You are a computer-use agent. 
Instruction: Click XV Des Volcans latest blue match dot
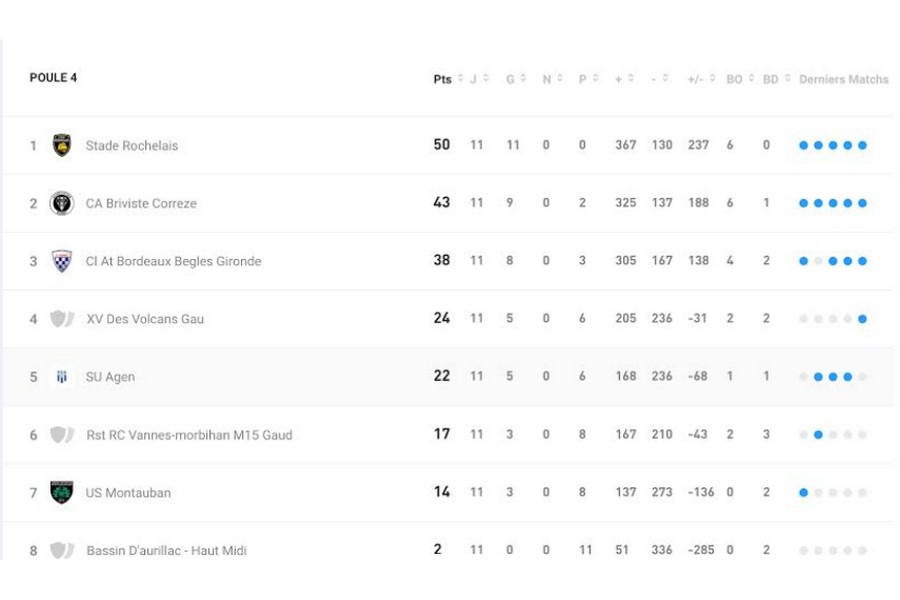pyautogui.click(x=862, y=319)
